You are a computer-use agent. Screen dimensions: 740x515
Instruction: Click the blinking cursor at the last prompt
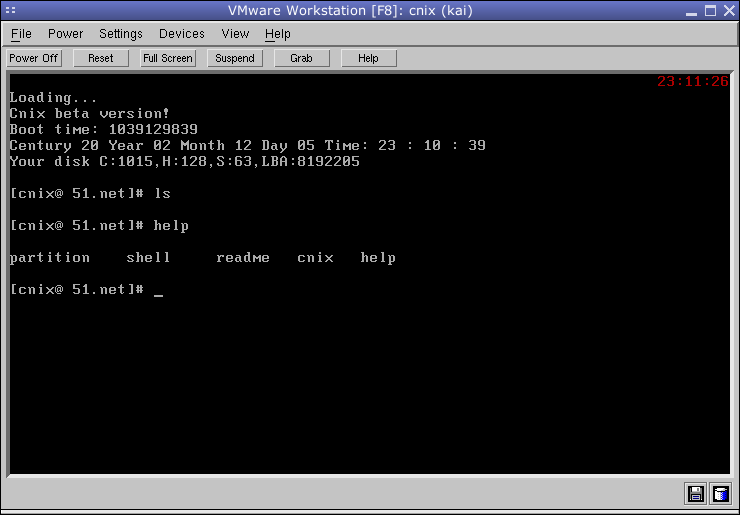coord(159,295)
